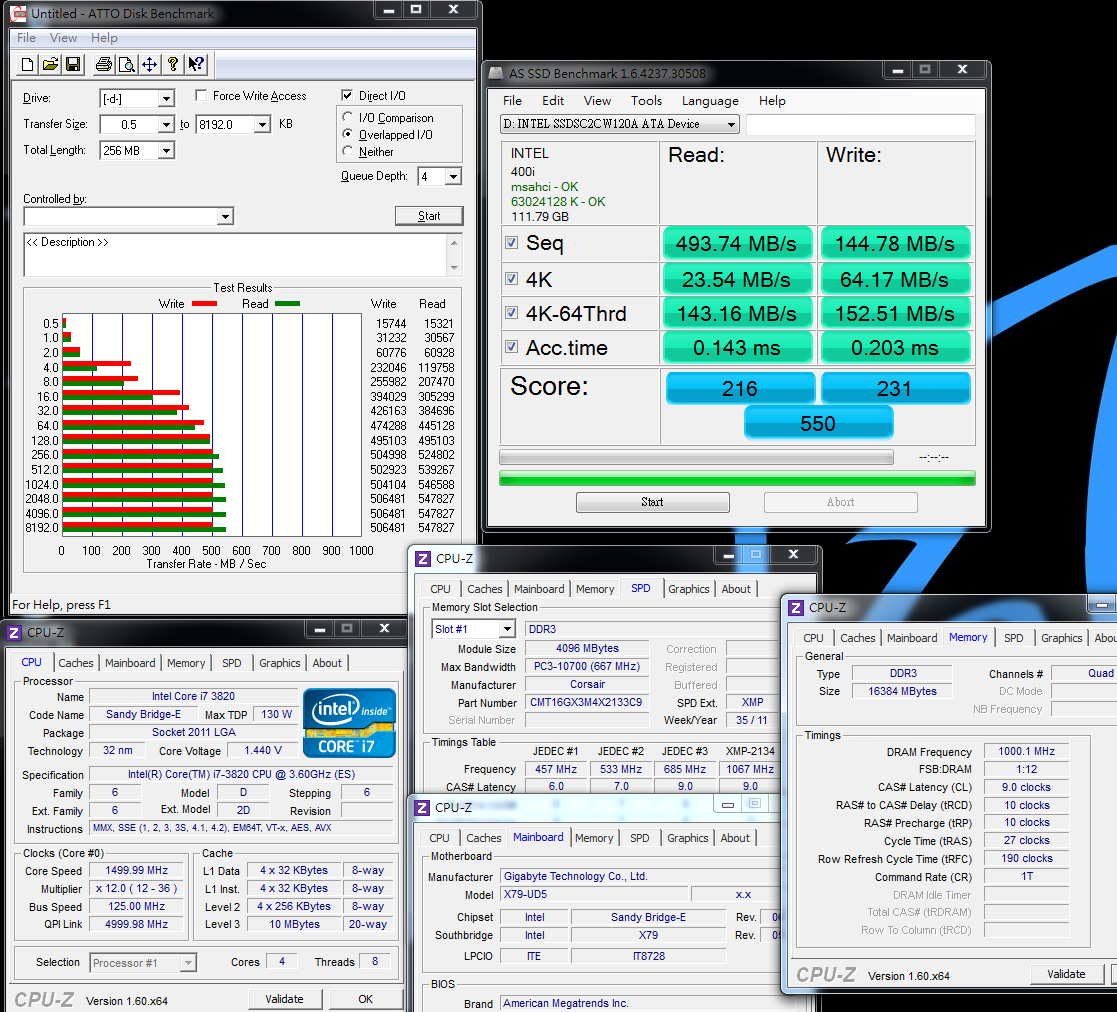Viewport: 1117px width, 1012px height.
Task: Click the Z icon of the CPU-Z SPD window
Action: [422, 559]
